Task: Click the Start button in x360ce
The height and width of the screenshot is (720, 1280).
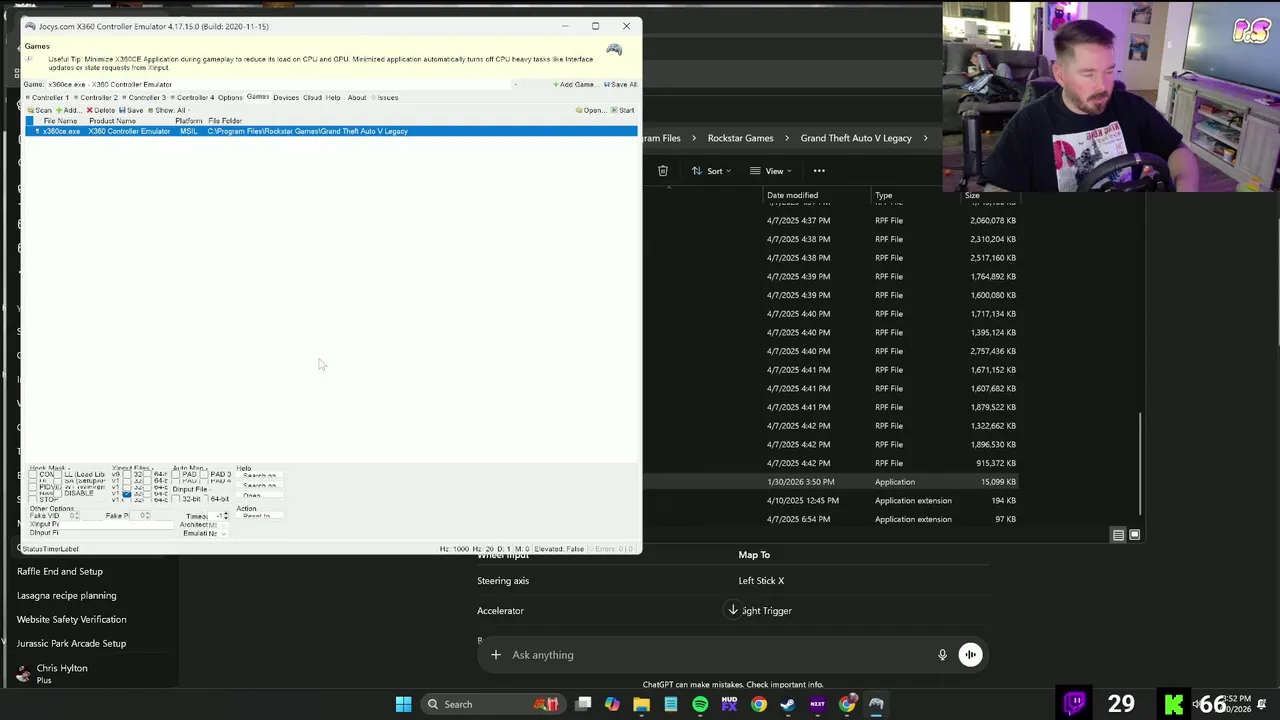Action: coord(623,110)
